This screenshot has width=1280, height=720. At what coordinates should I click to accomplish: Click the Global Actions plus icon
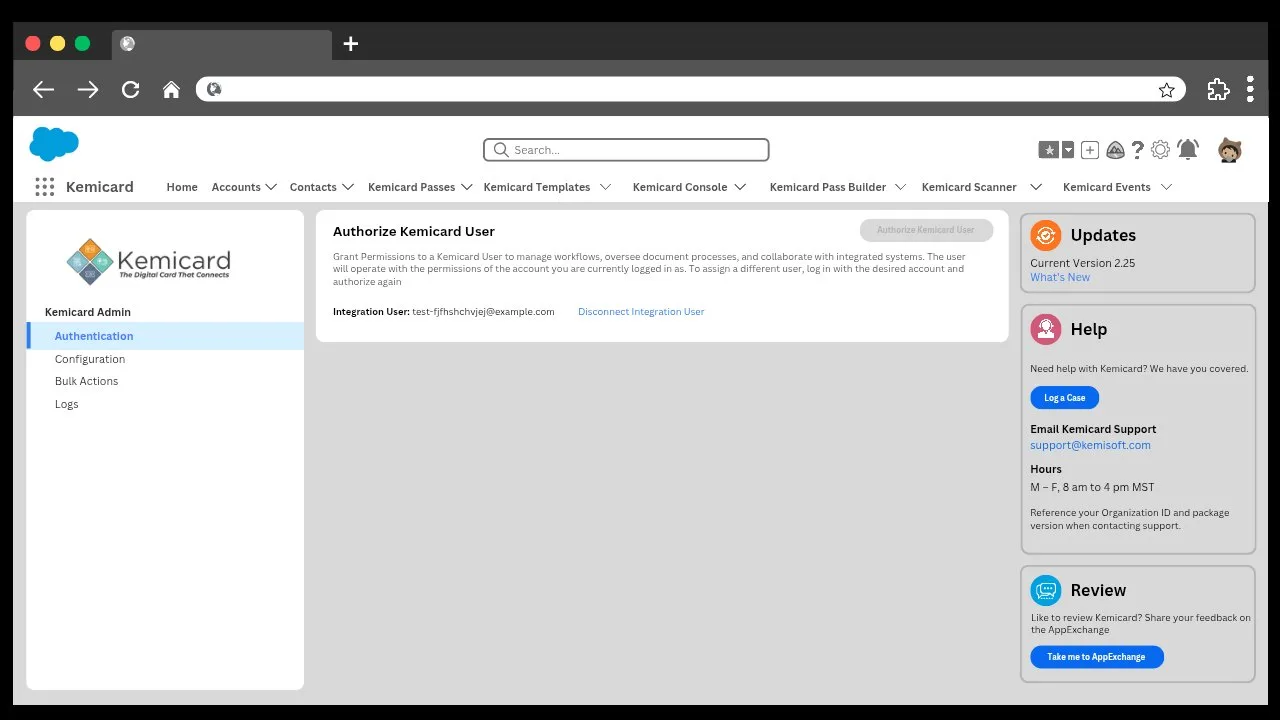1090,150
